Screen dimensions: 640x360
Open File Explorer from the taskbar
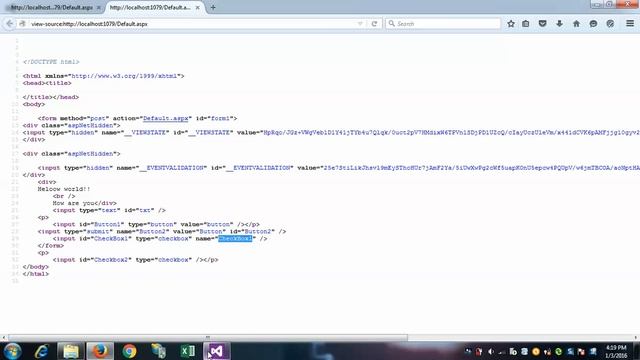point(71,351)
